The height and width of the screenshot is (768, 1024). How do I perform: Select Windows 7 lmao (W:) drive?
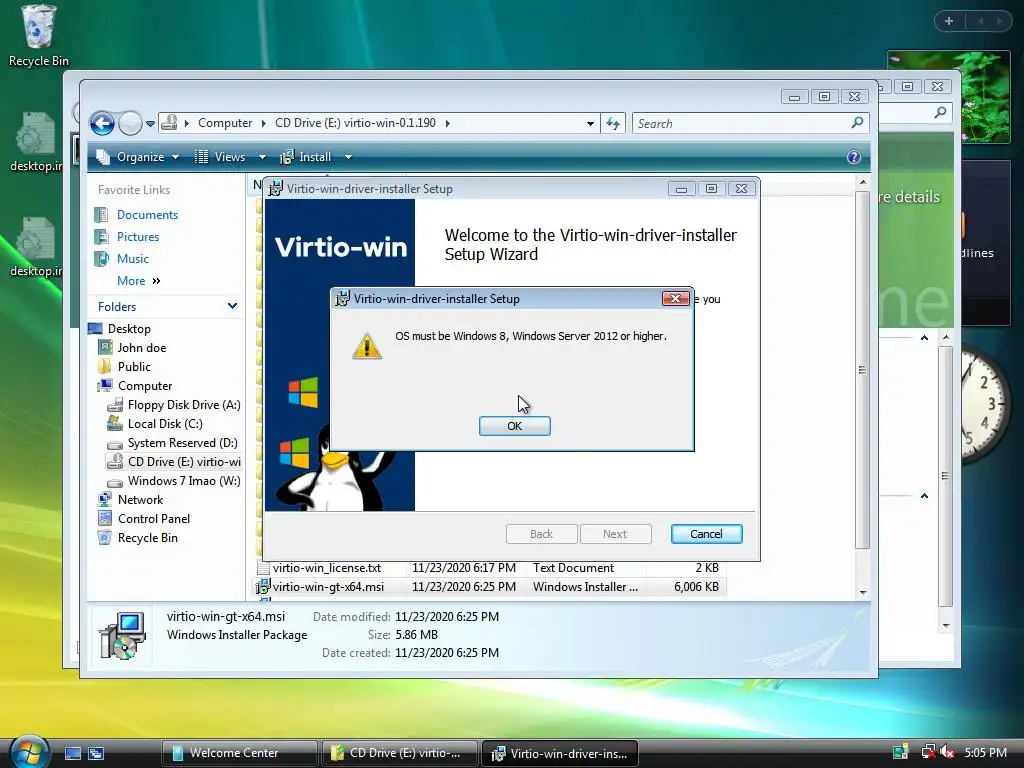coord(184,481)
